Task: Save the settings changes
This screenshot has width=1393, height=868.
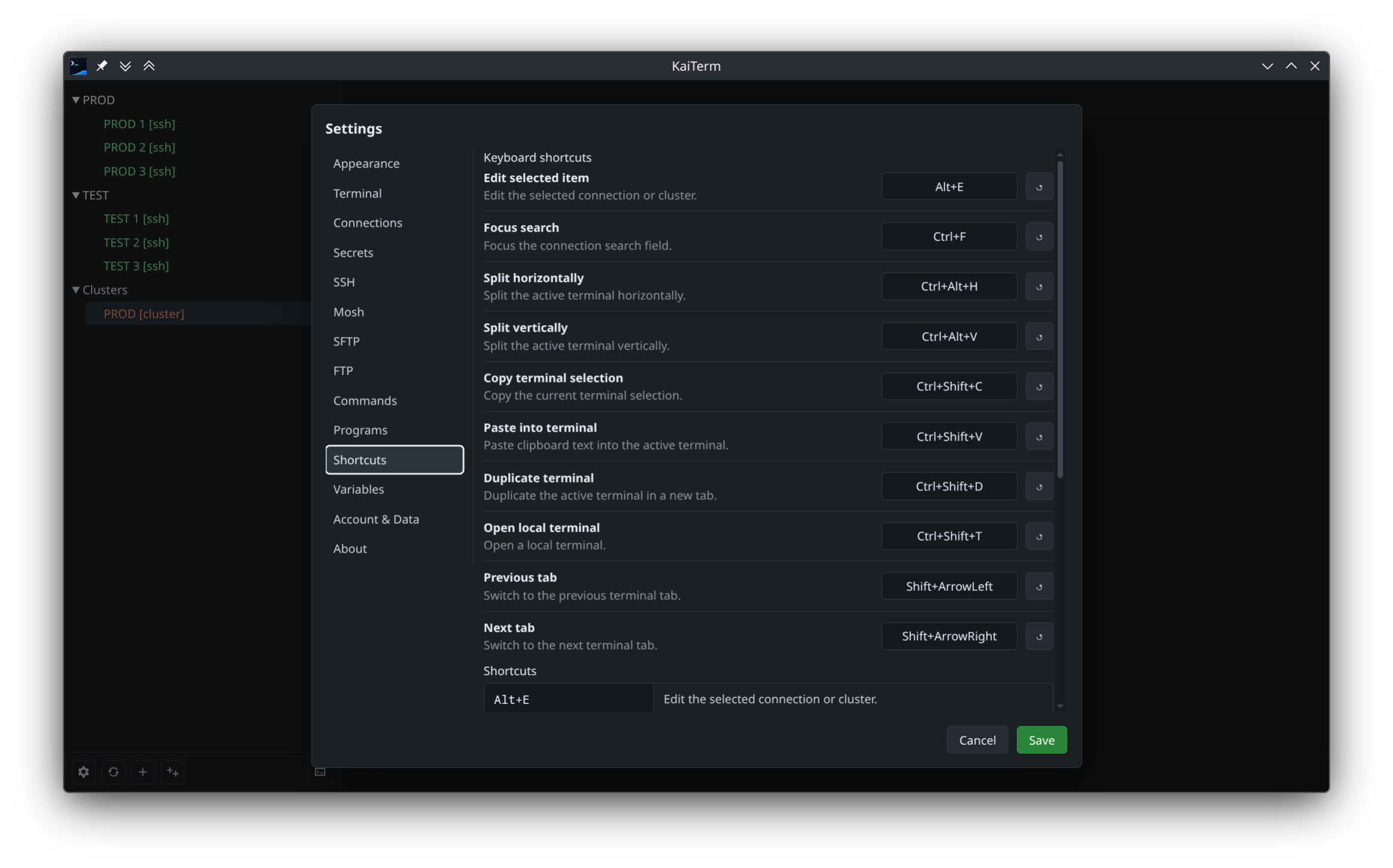Action: tap(1042, 740)
